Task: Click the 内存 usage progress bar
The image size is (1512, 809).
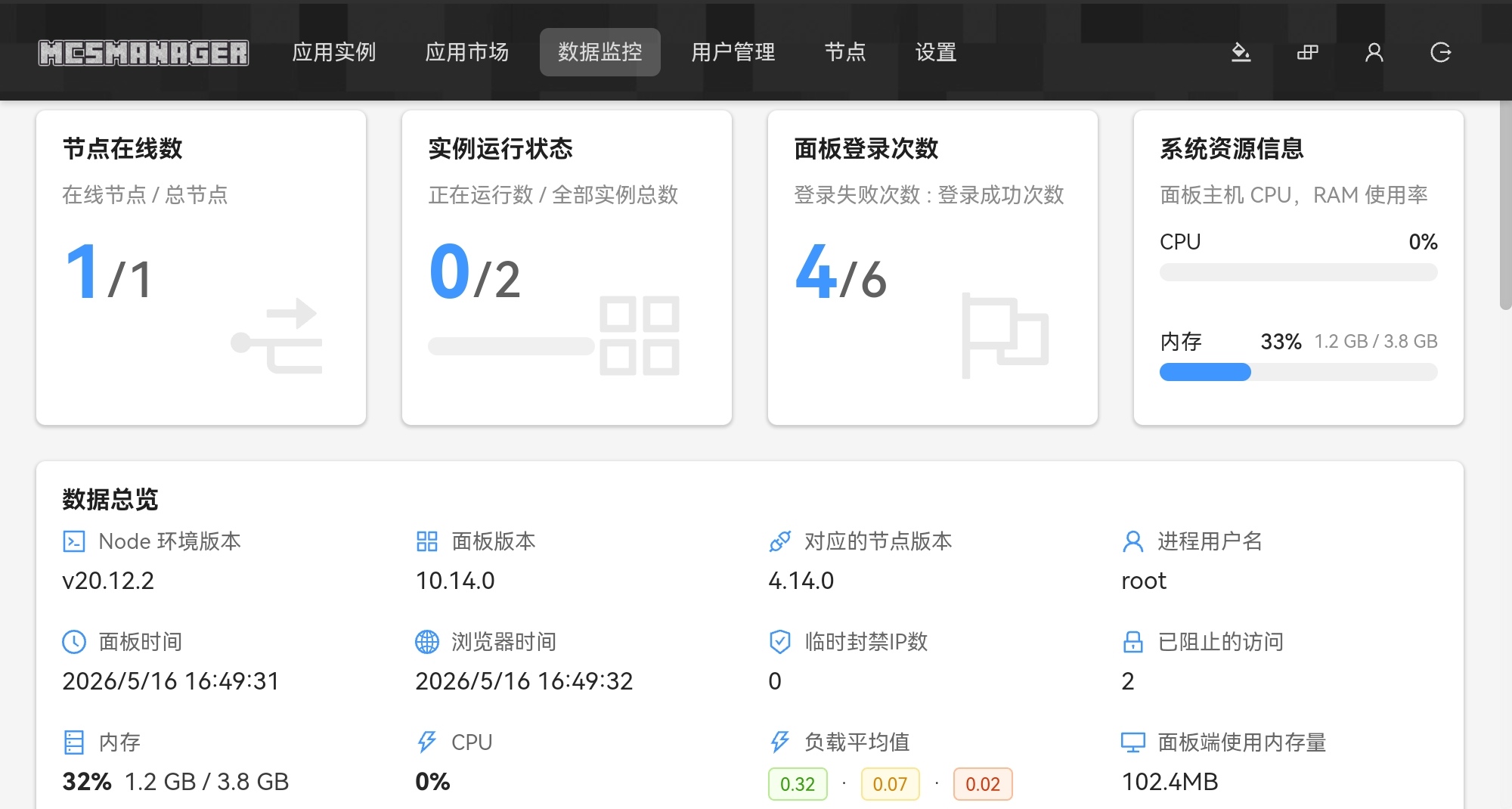Action: pyautogui.click(x=1298, y=372)
